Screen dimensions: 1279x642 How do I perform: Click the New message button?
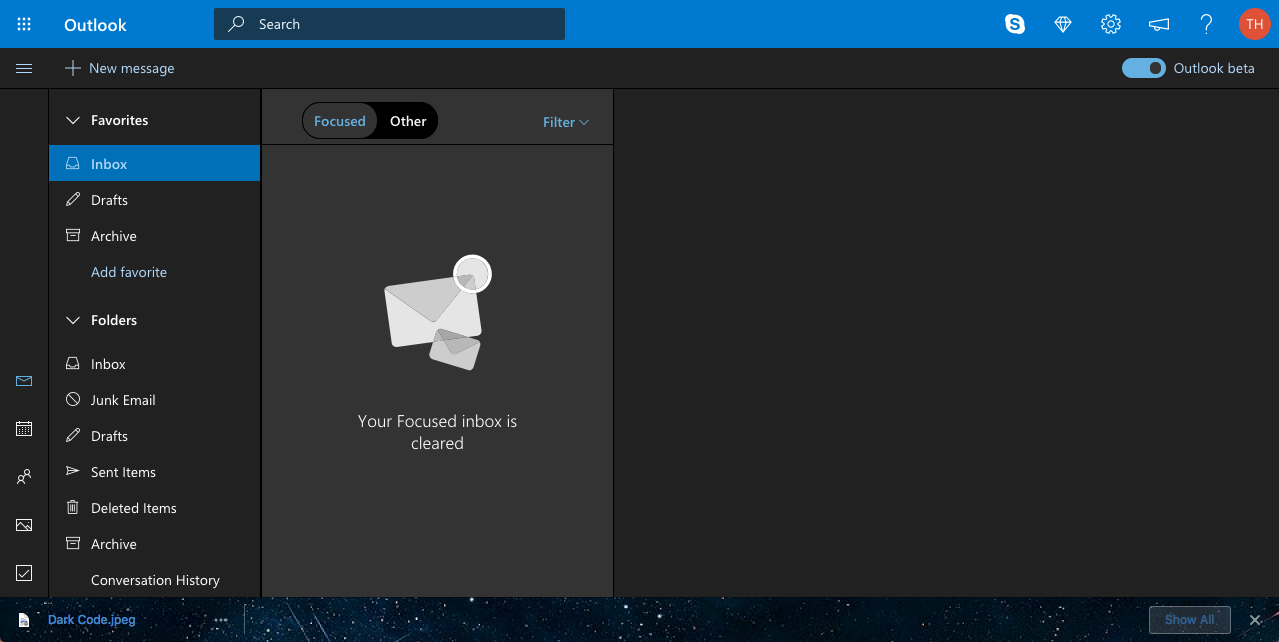point(120,68)
